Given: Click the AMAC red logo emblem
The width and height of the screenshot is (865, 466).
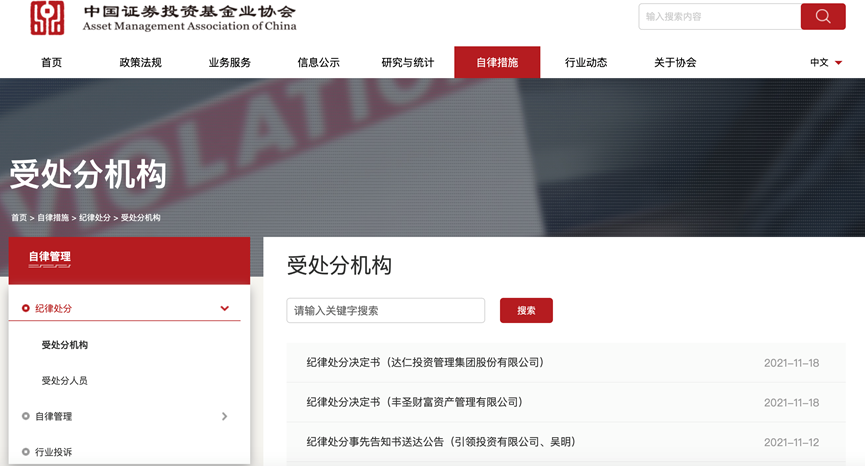Looking at the screenshot, I should pyautogui.click(x=47, y=18).
